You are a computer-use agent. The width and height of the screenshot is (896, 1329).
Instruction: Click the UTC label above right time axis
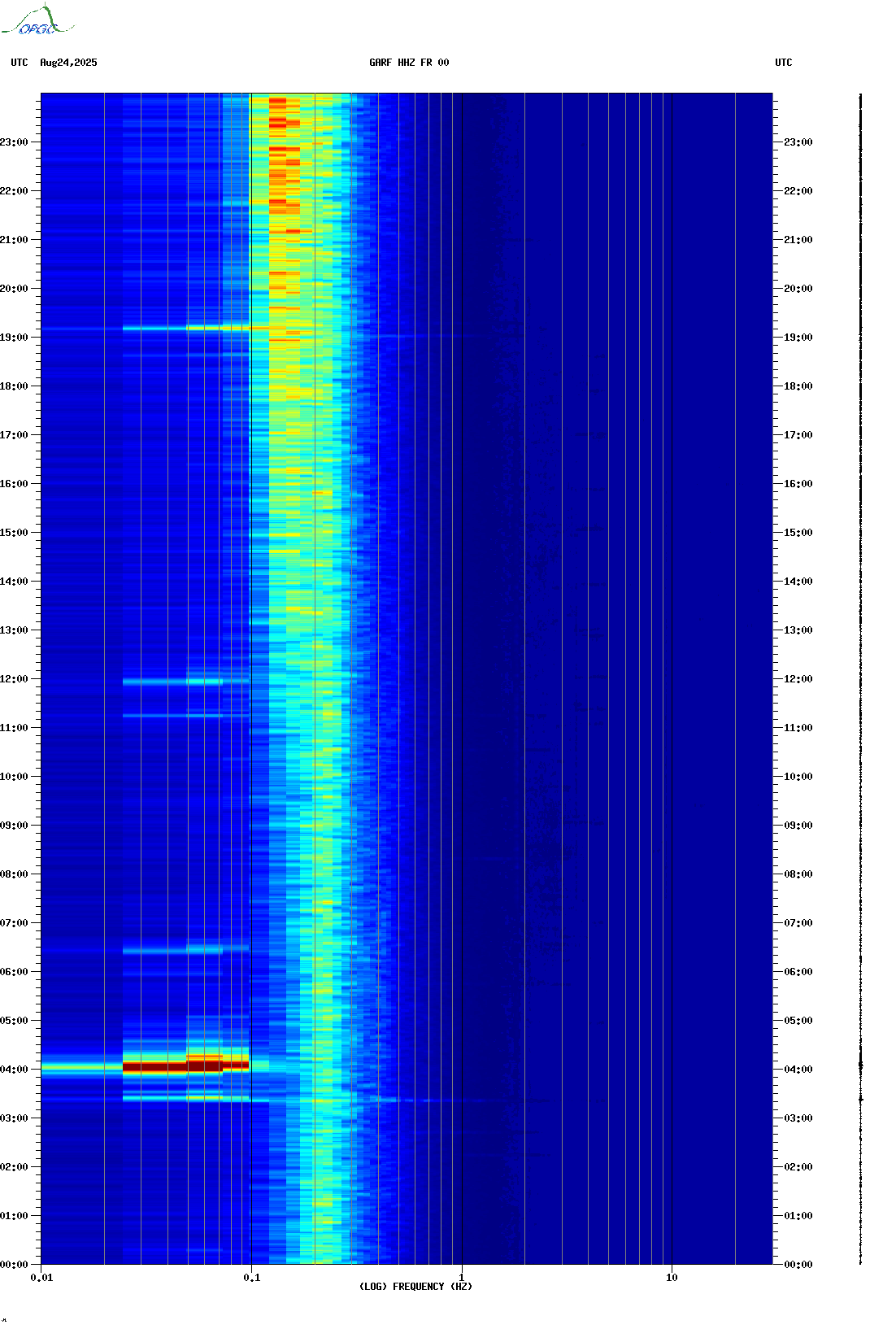tap(784, 63)
